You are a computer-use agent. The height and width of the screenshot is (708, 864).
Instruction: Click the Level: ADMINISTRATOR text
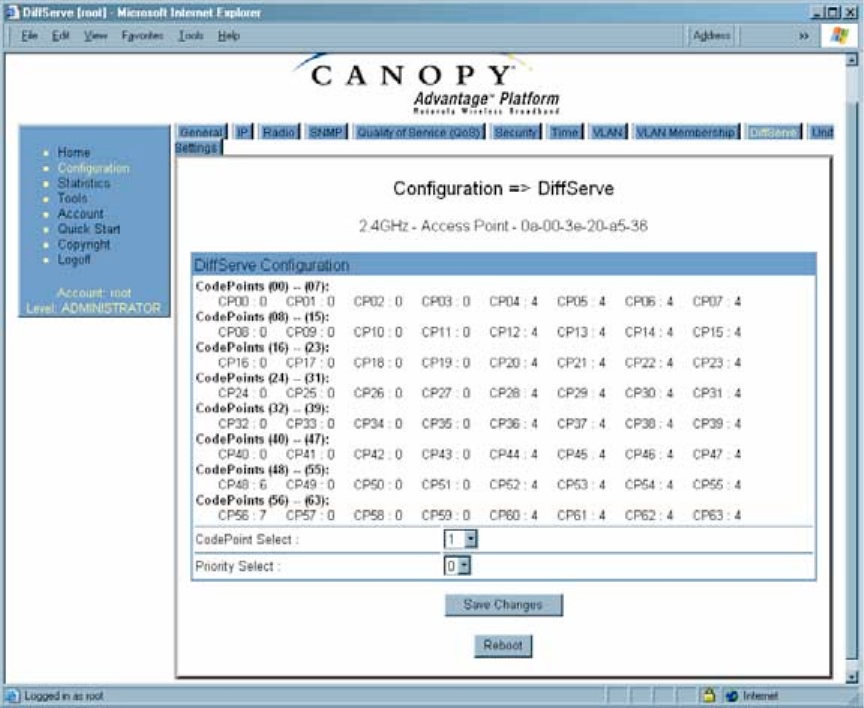(x=94, y=308)
